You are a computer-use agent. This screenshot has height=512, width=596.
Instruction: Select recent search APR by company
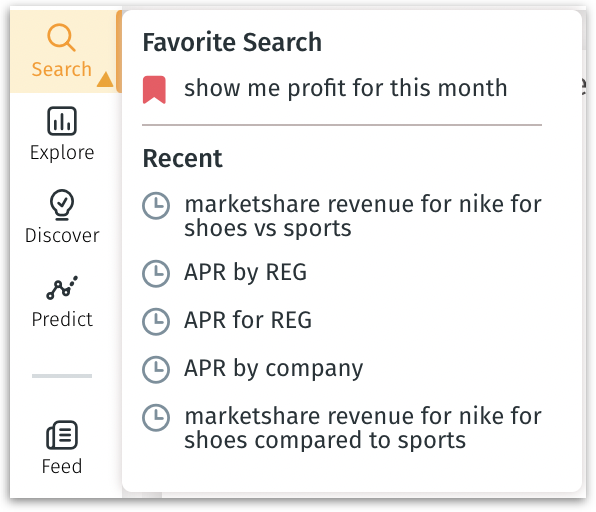[x=273, y=369]
